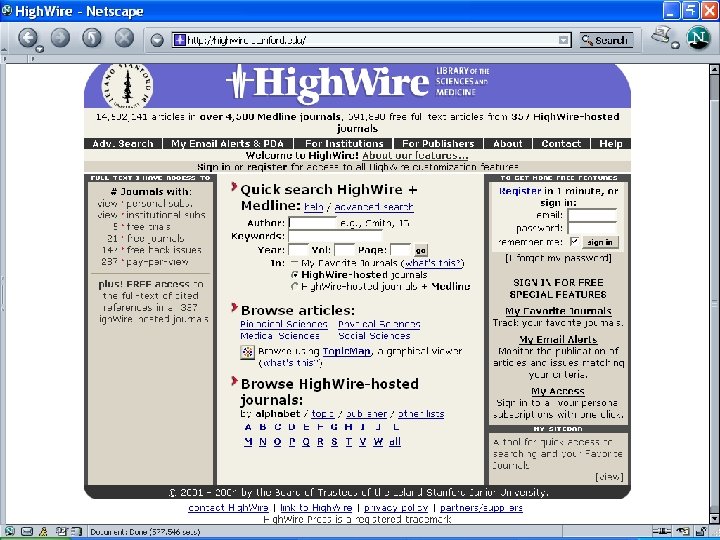Open About our features link

415,155
